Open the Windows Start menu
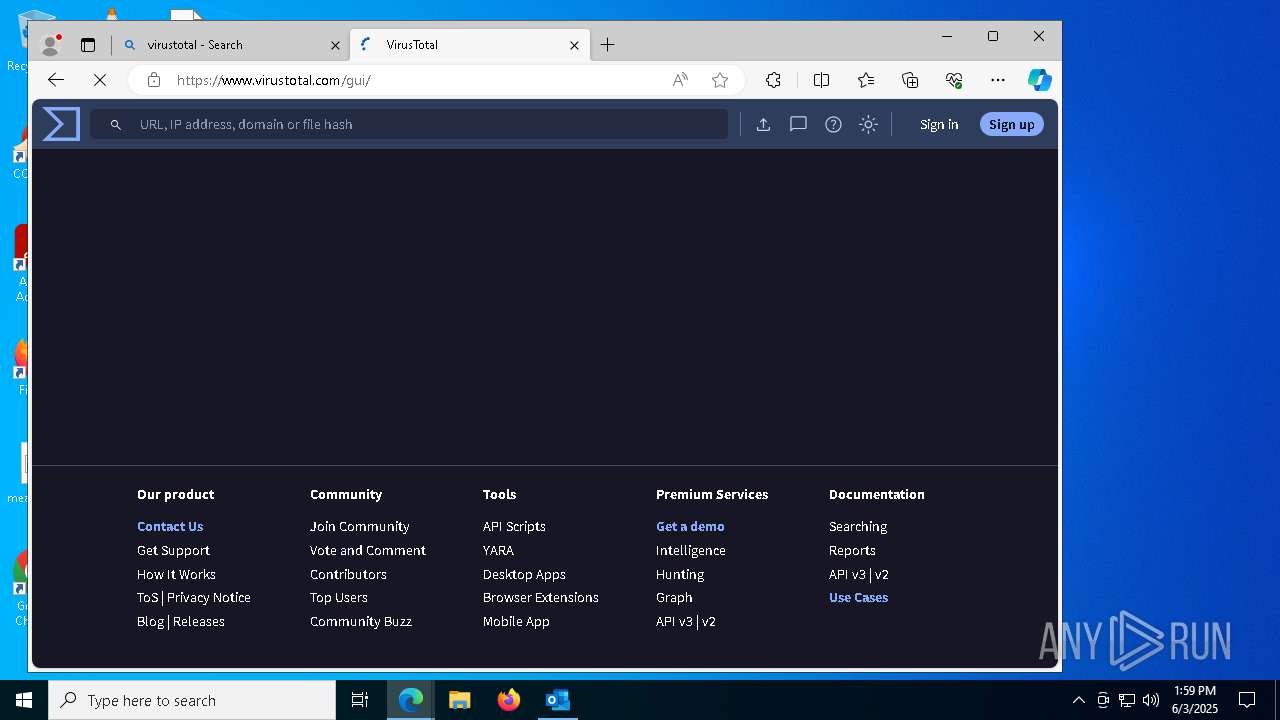 click(24, 700)
